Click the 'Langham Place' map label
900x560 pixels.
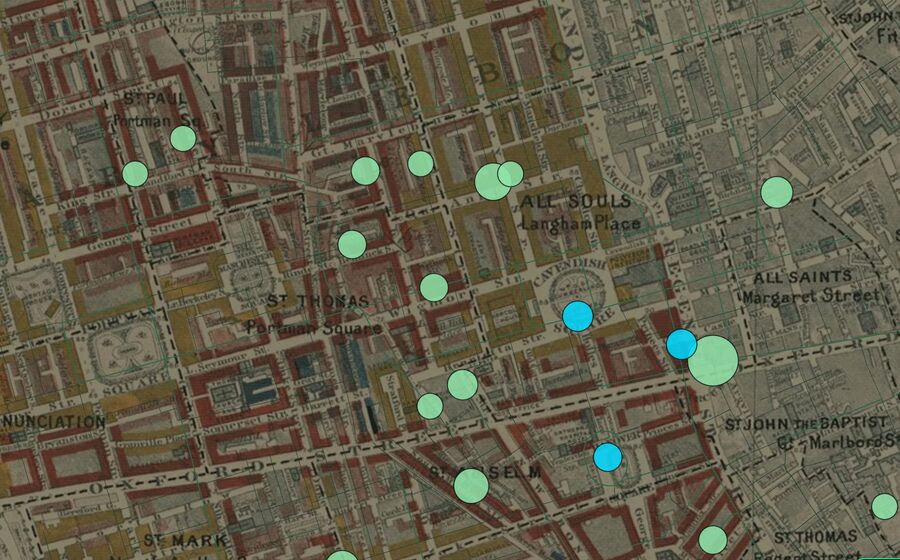[580, 223]
